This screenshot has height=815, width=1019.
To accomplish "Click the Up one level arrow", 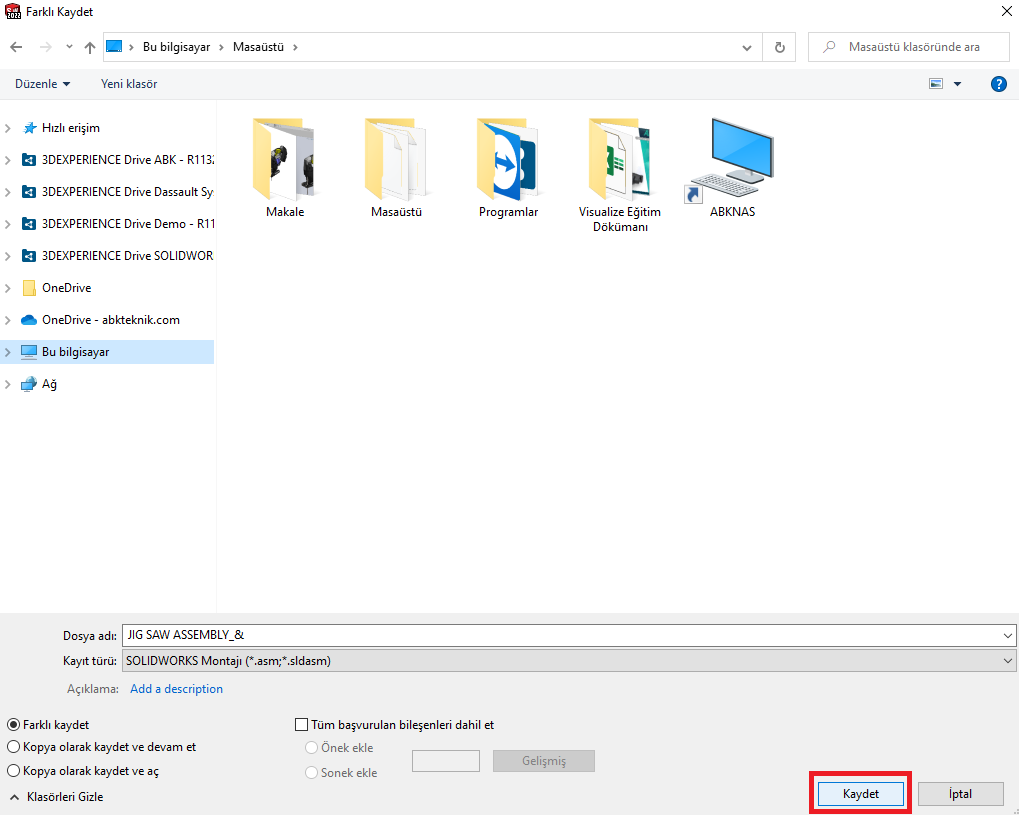I will 91,47.
